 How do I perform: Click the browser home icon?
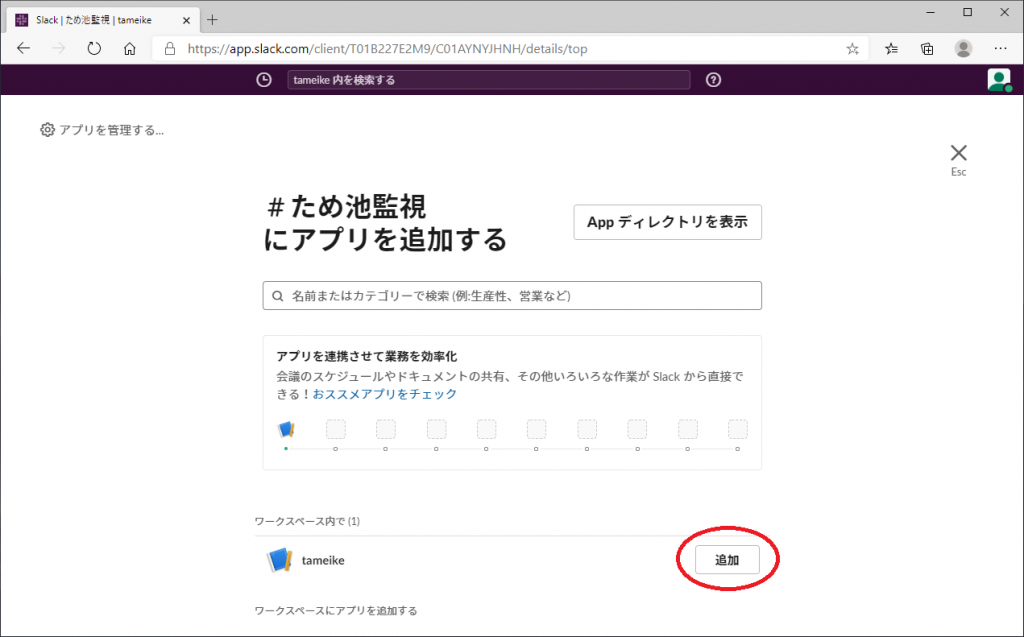click(x=129, y=48)
